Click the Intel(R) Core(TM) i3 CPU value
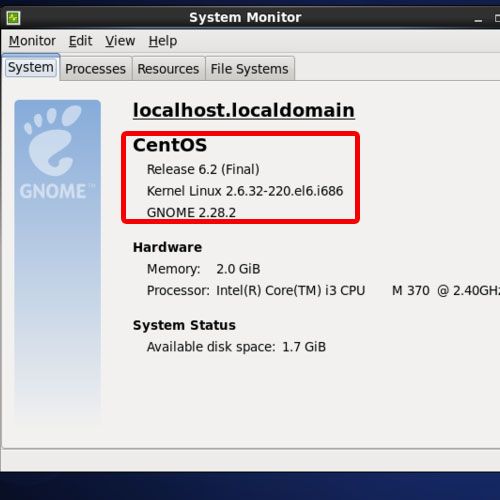Image resolution: width=500 pixels, height=500 pixels. [358, 291]
